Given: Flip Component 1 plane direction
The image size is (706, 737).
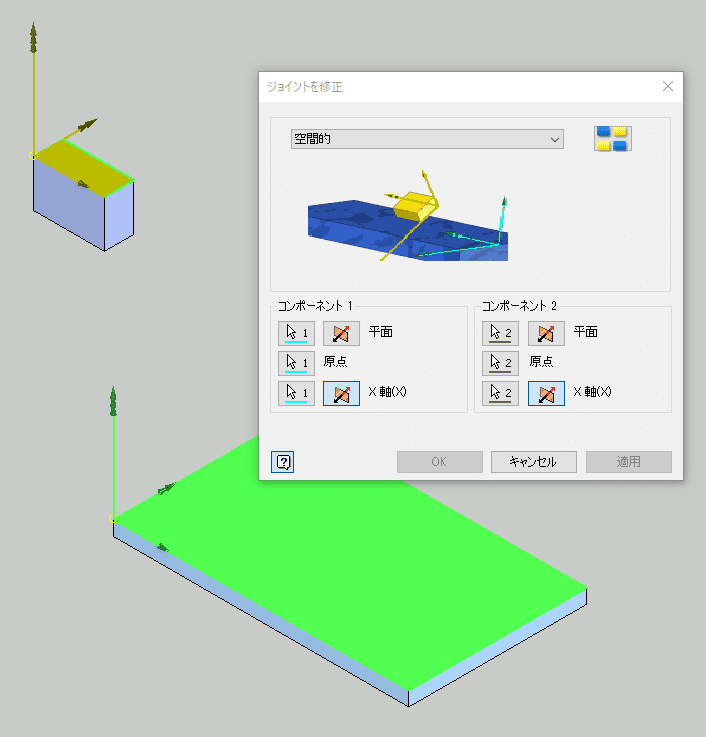Looking at the screenshot, I should 341,333.
